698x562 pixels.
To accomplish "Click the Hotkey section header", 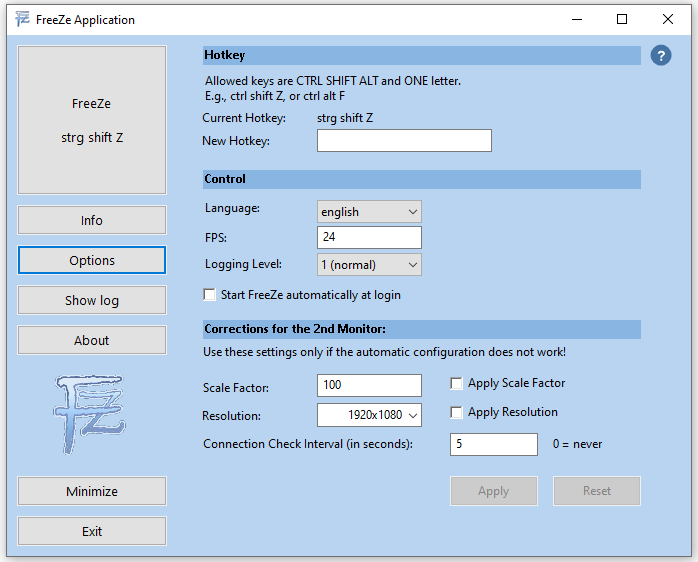I will tap(422, 55).
